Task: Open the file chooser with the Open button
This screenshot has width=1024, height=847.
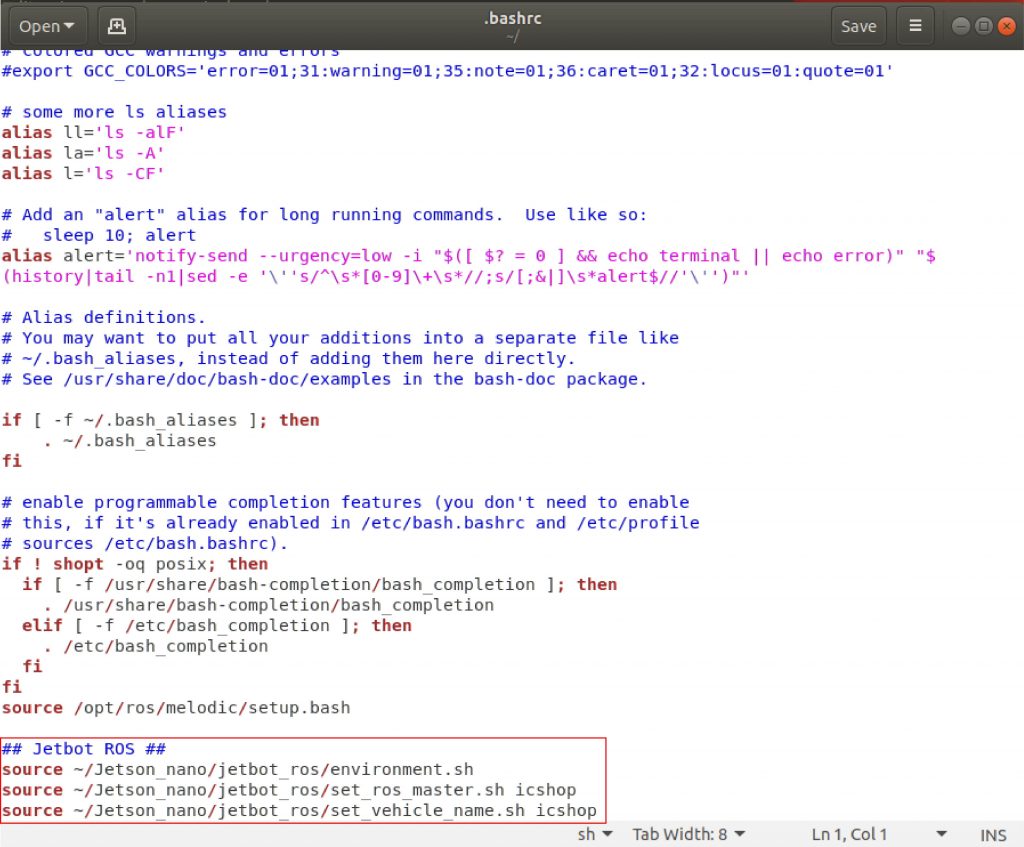Action: 47,26
